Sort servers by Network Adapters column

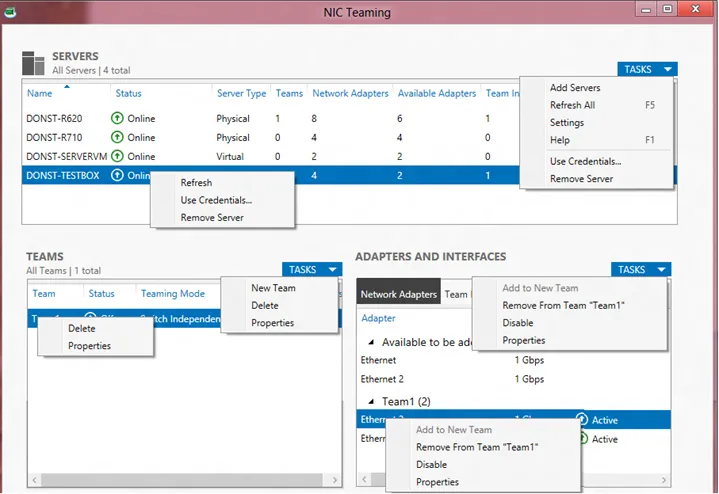click(x=350, y=94)
